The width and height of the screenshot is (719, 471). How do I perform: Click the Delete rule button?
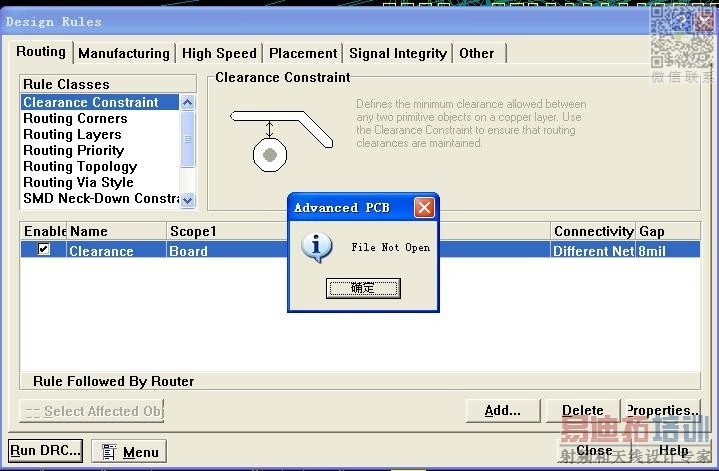point(583,410)
